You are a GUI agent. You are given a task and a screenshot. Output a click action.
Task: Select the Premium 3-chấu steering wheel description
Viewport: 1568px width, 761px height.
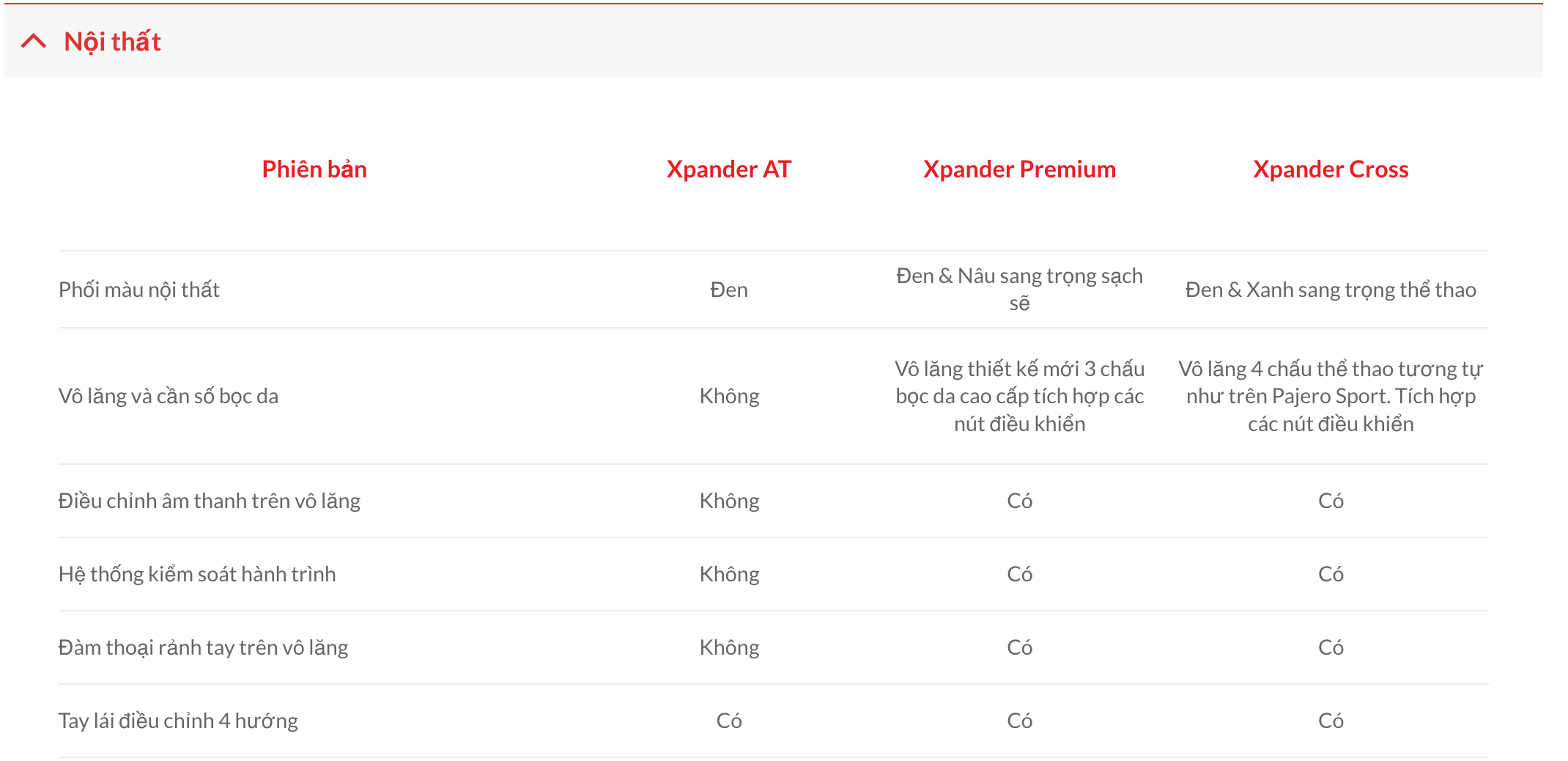(x=1019, y=396)
